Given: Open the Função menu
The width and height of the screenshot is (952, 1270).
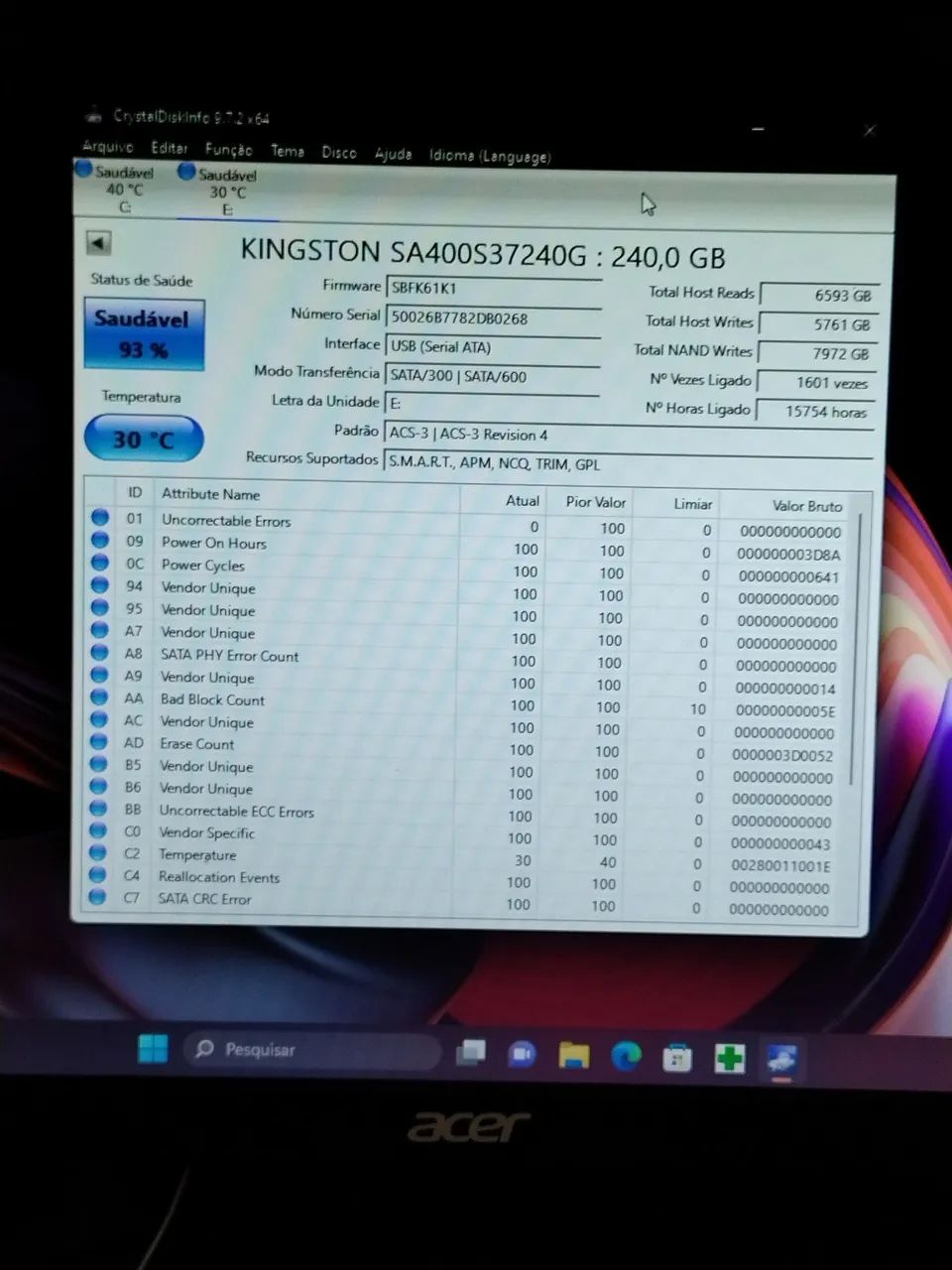Looking at the screenshot, I should (x=228, y=150).
